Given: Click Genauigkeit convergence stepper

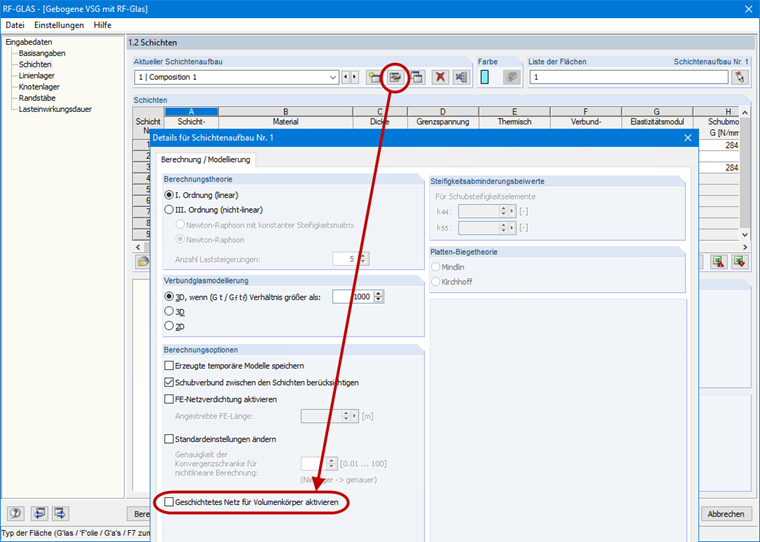Looking at the screenshot, I should 332,463.
